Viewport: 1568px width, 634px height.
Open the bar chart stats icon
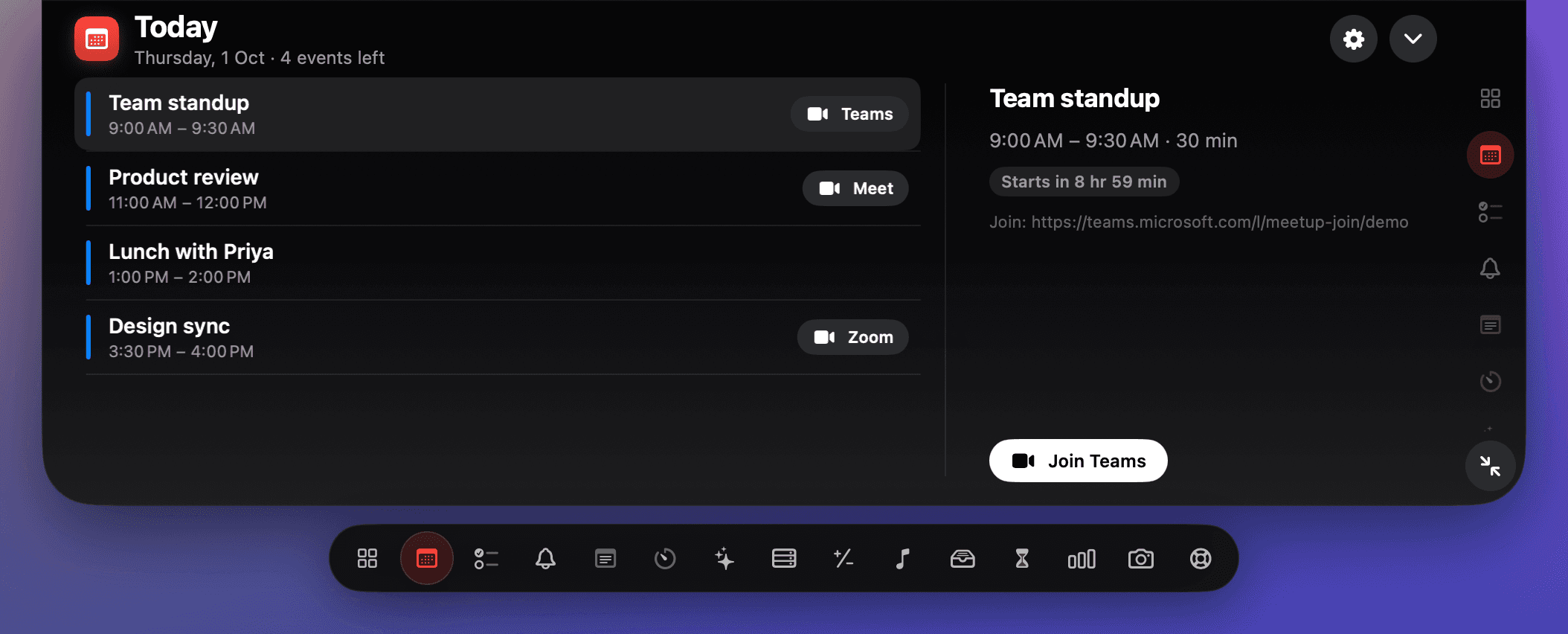(x=1082, y=559)
